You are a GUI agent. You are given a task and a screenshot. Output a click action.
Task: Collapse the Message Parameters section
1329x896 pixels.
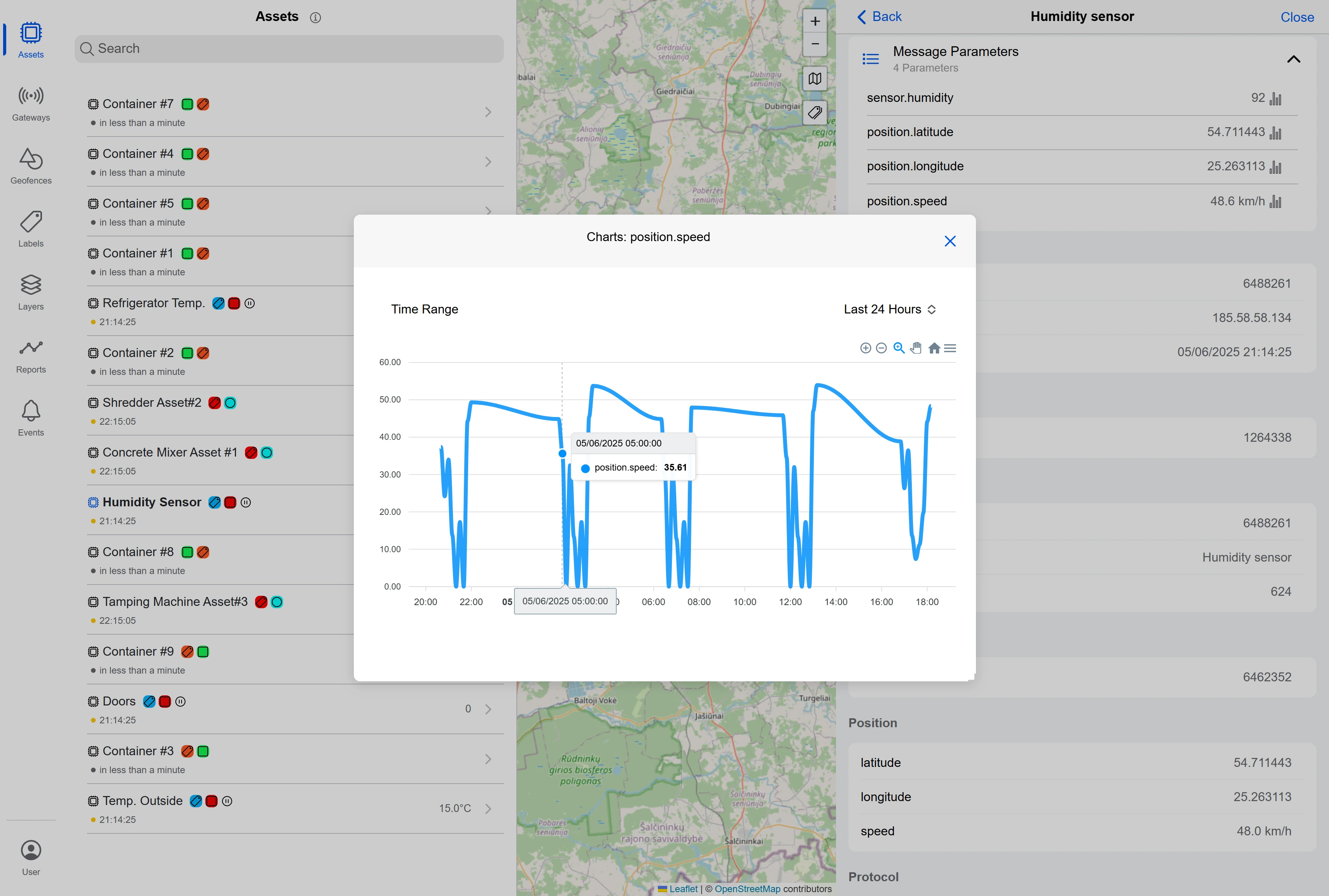(1293, 59)
